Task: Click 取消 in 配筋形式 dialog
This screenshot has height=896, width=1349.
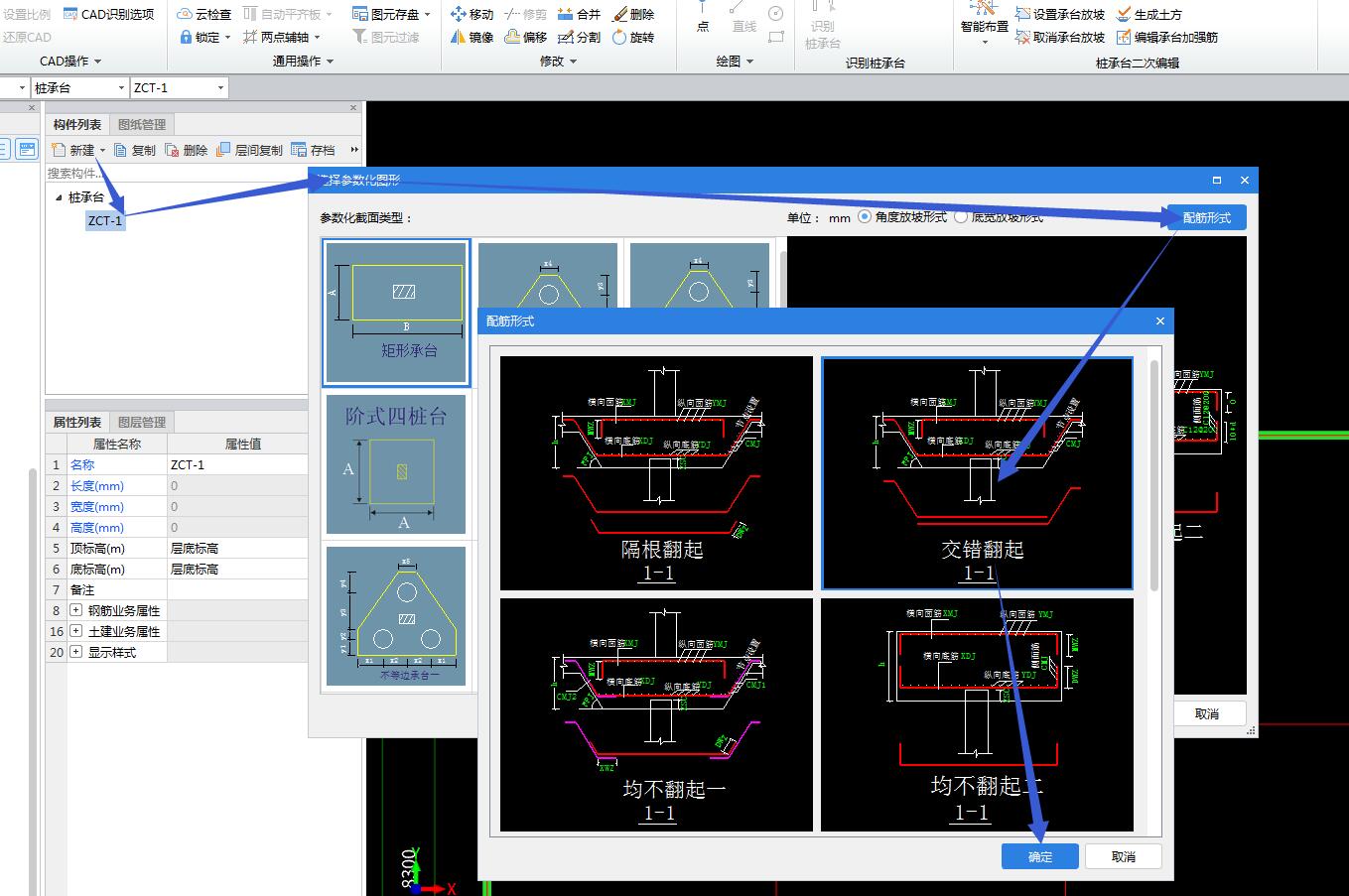Action: 1124,856
